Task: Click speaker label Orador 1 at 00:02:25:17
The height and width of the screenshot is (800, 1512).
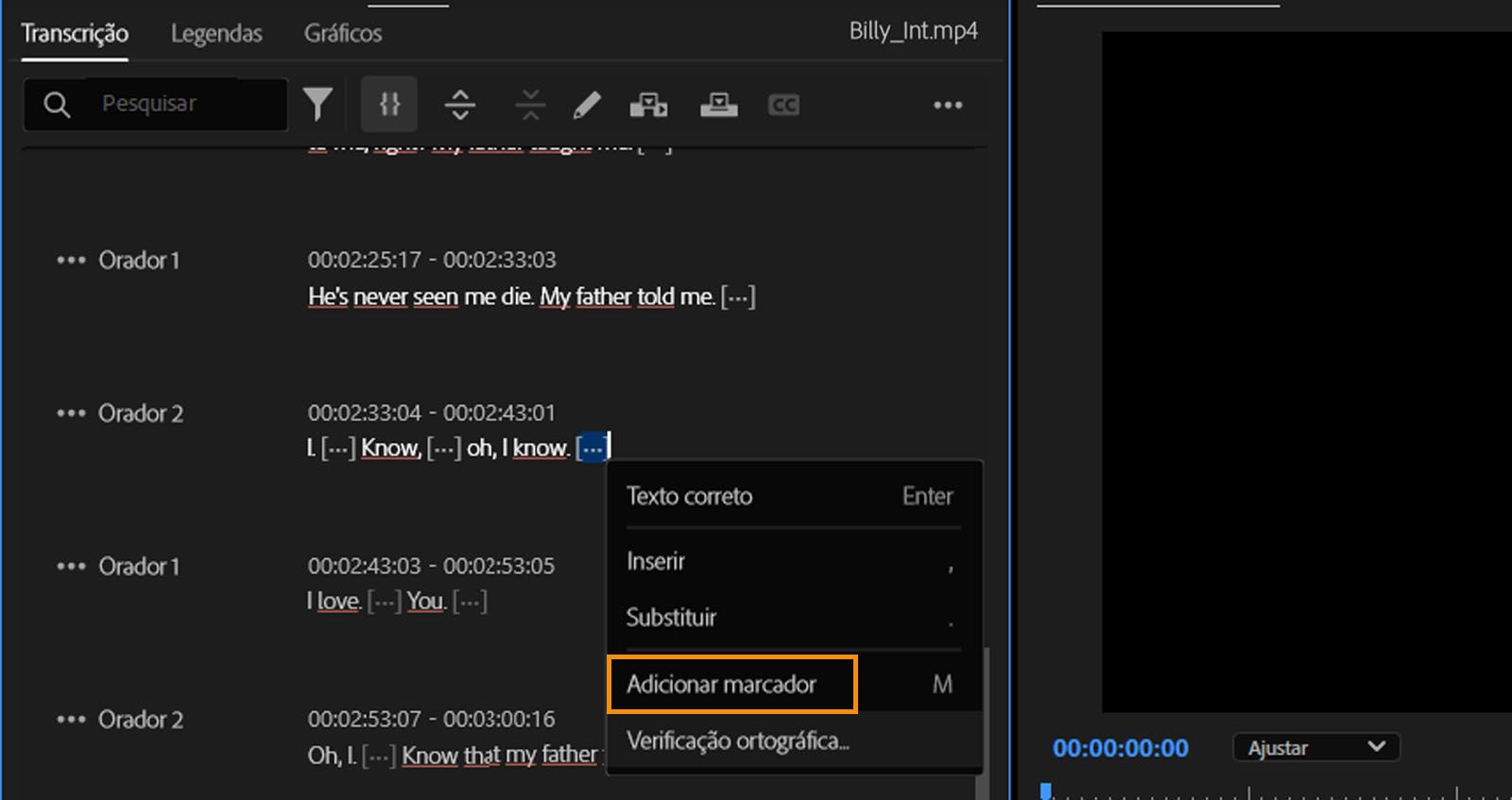Action: pos(139,260)
